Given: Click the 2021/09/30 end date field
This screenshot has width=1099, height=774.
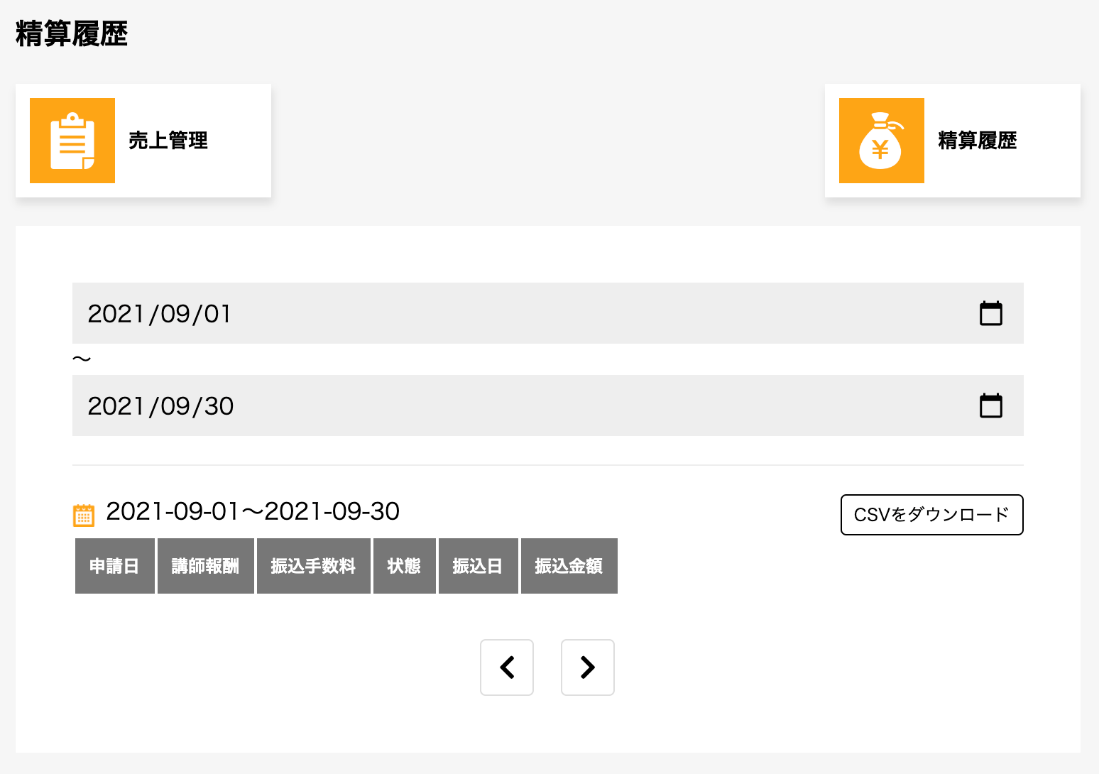Looking at the screenshot, I should point(500,406).
